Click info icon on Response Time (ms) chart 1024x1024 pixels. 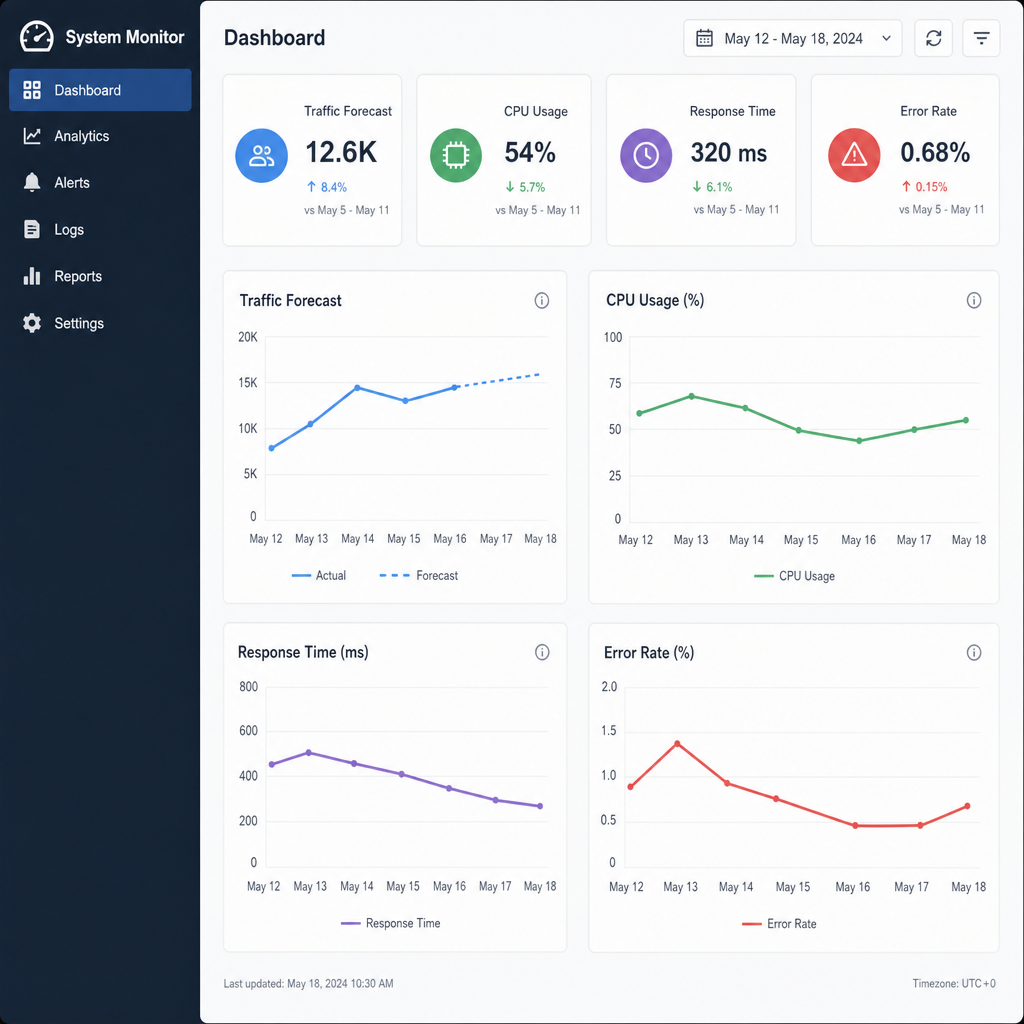[x=542, y=652]
